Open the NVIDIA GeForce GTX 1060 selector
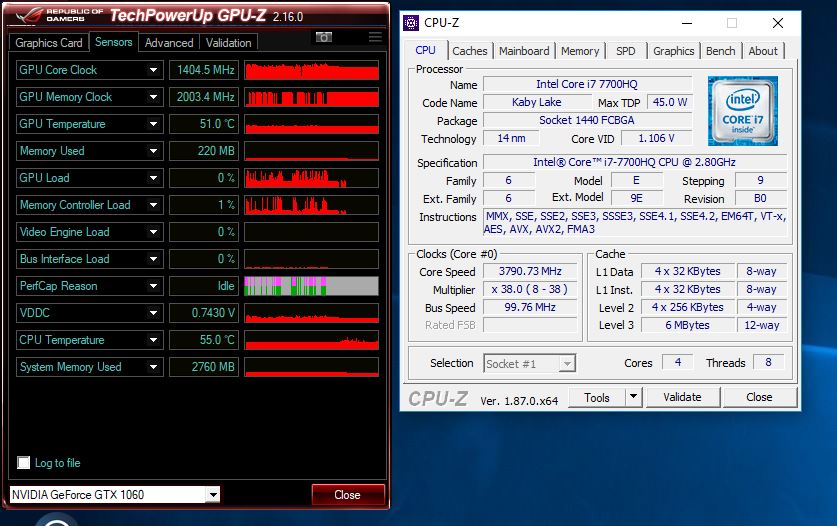Viewport: 837px width, 526px height. click(x=213, y=494)
